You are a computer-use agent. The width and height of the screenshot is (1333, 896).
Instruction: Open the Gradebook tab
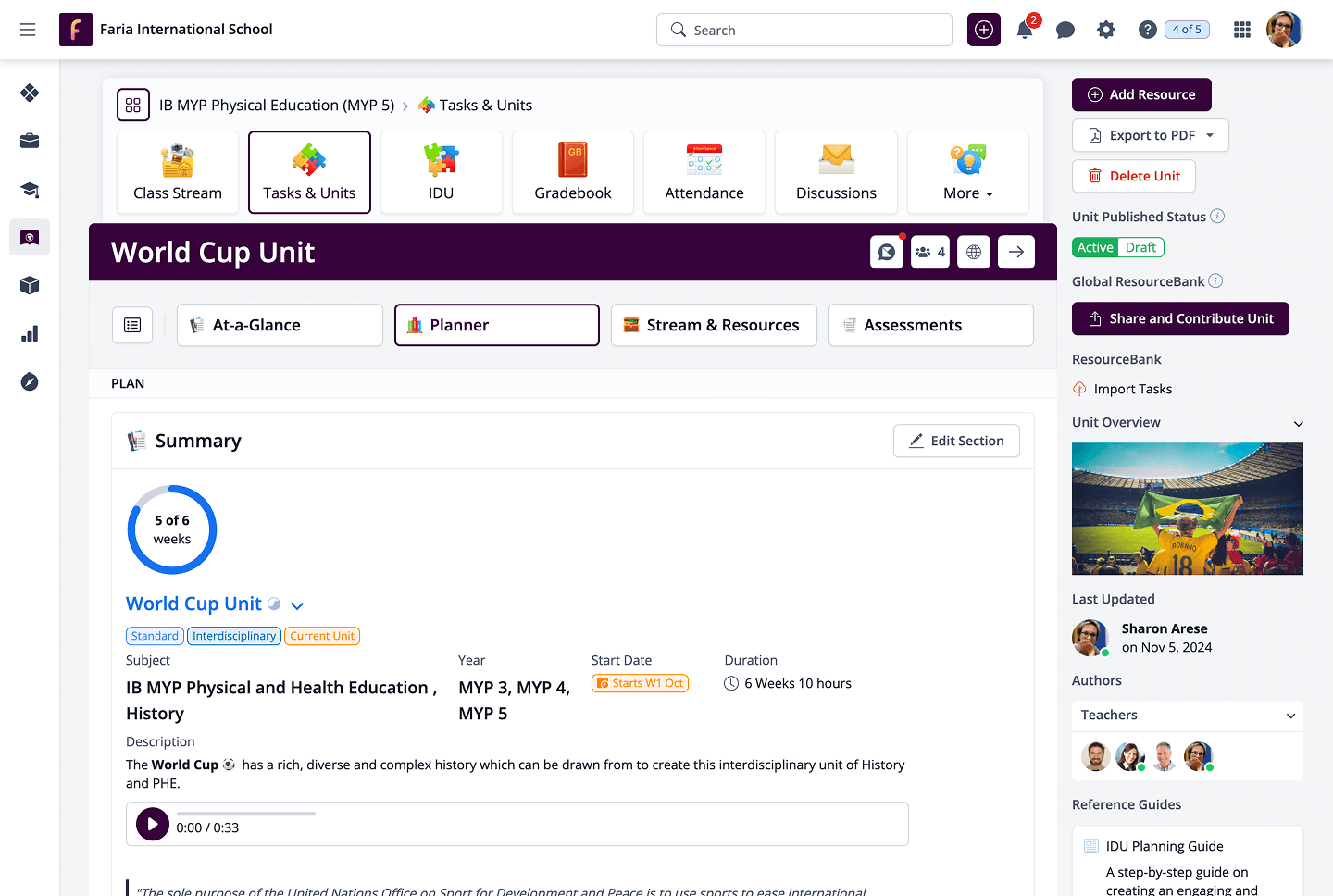[x=573, y=173]
